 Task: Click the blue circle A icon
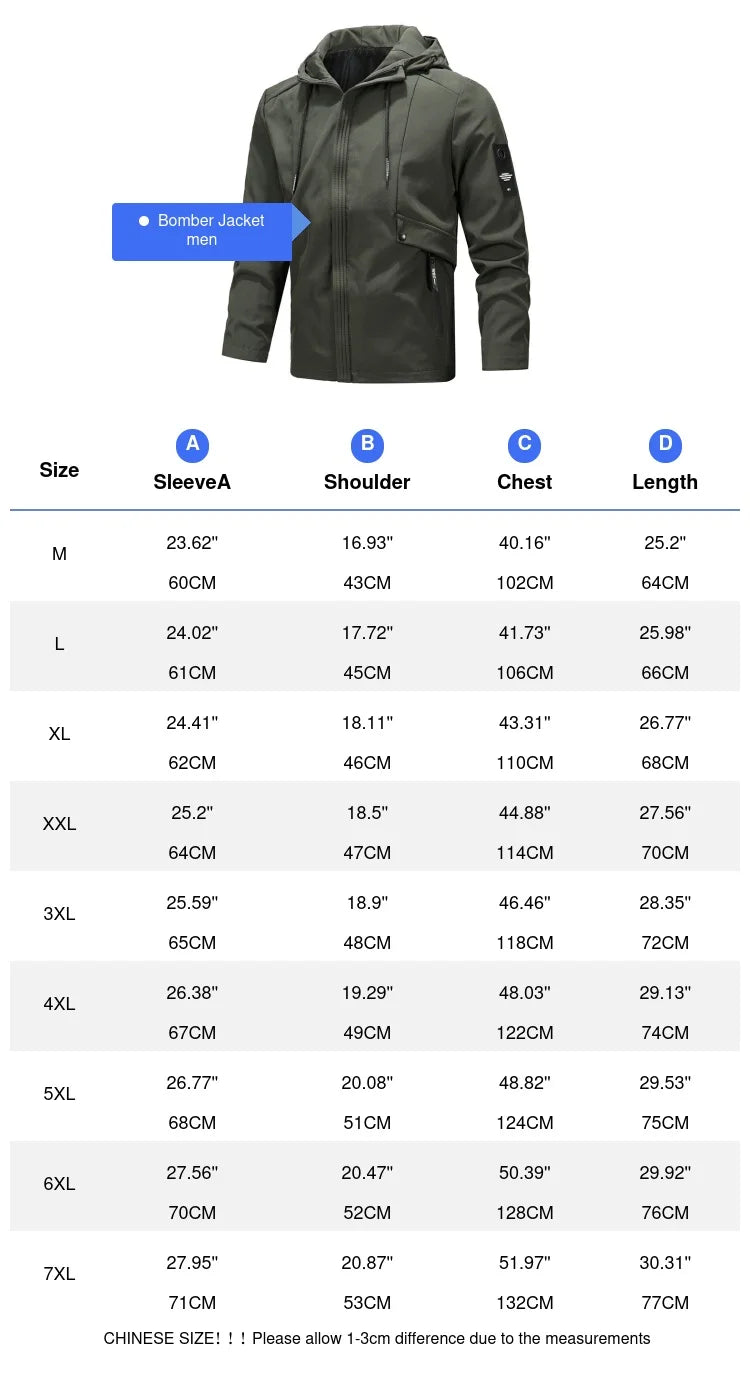tap(192, 445)
